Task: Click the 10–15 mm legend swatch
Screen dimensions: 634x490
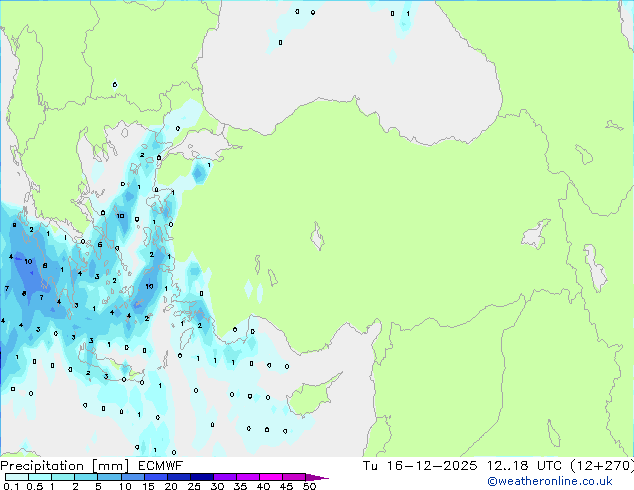Action: (132, 477)
